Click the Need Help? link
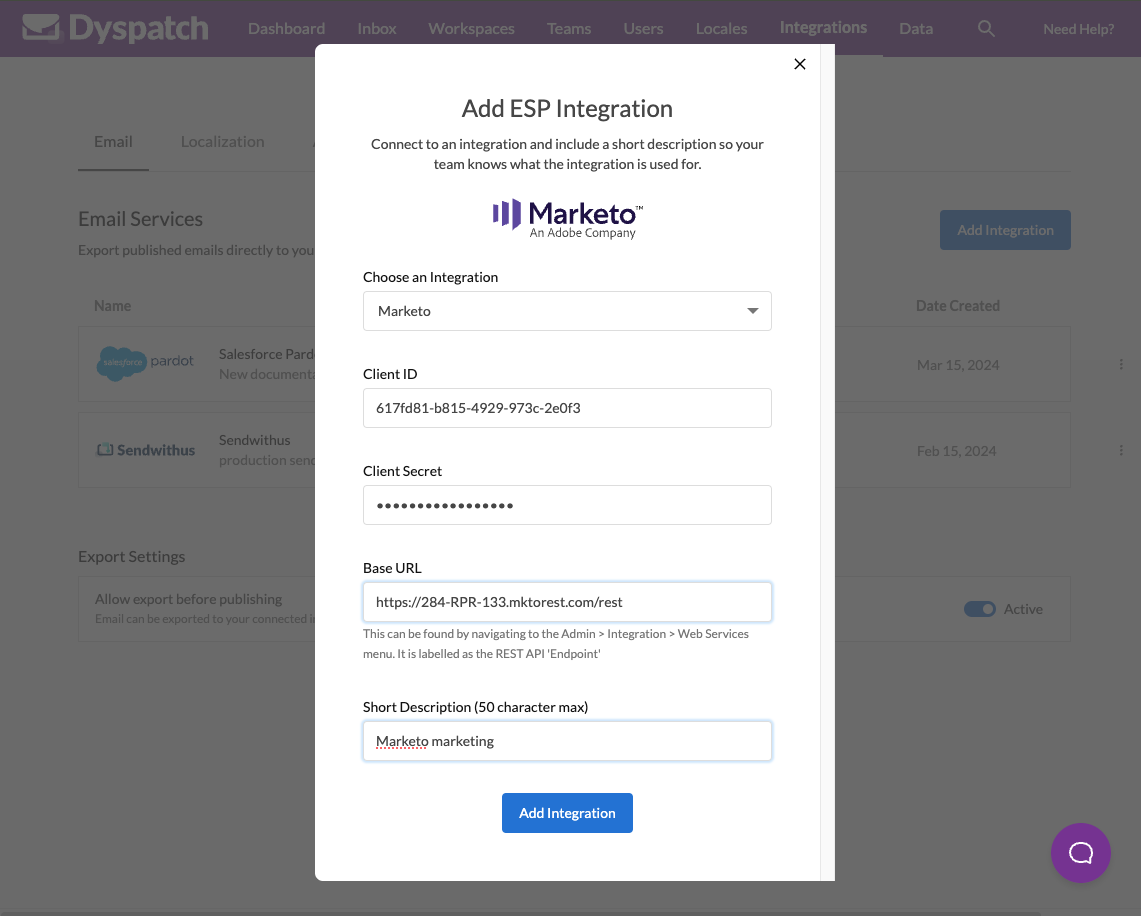 coord(1078,28)
